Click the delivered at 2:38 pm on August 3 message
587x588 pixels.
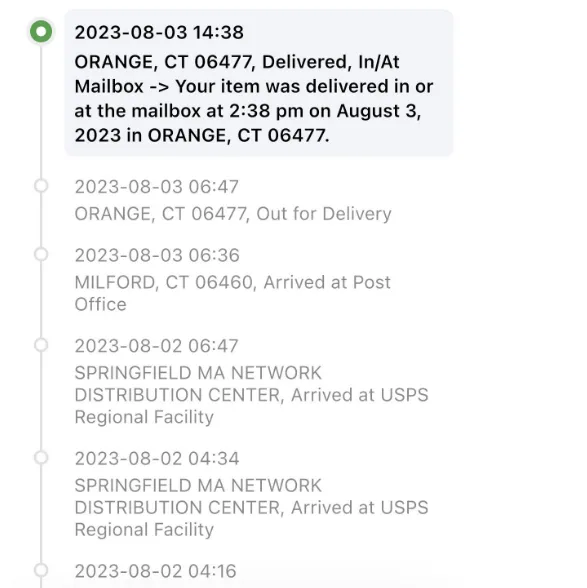pos(254,111)
